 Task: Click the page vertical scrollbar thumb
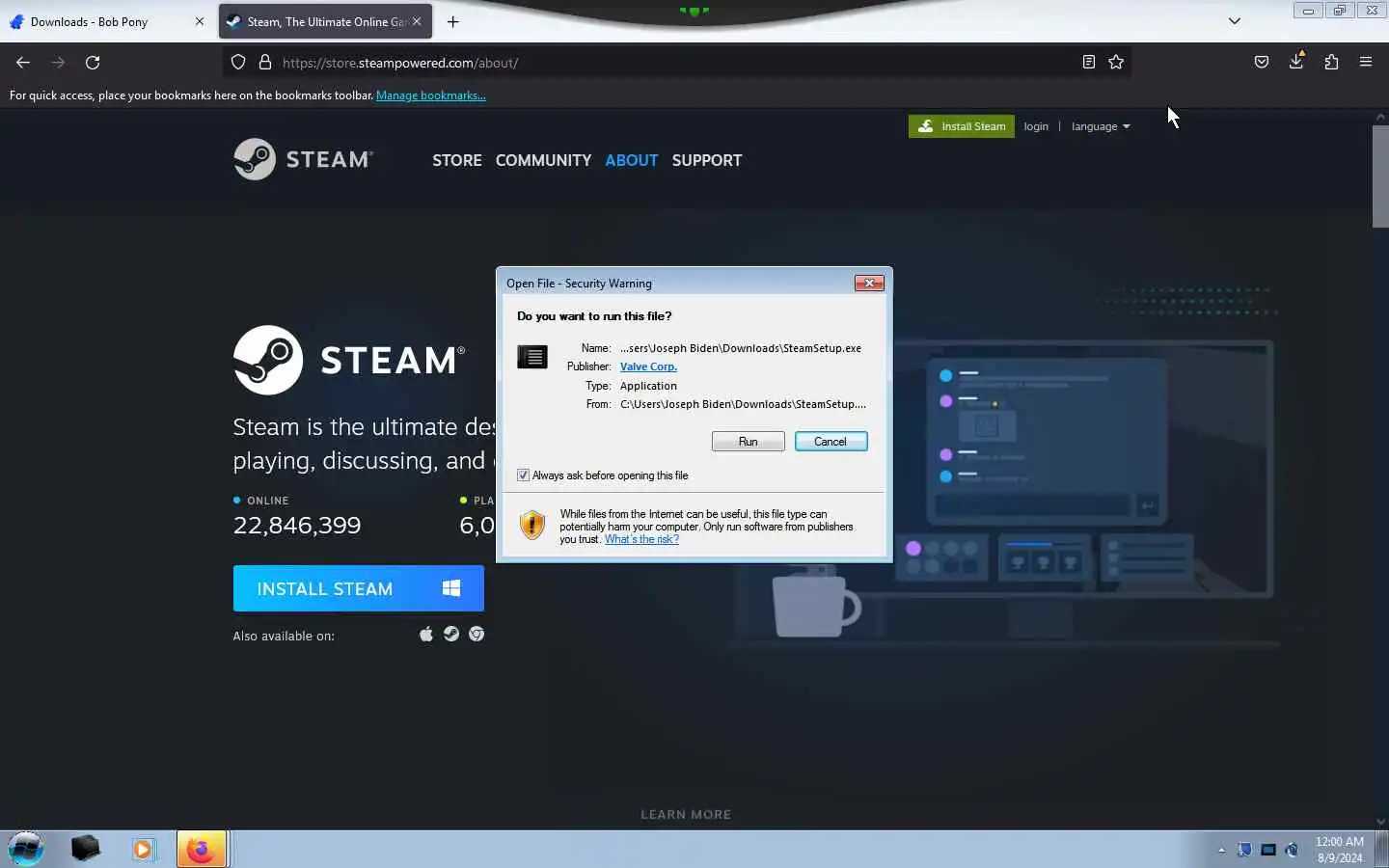coord(1380,176)
